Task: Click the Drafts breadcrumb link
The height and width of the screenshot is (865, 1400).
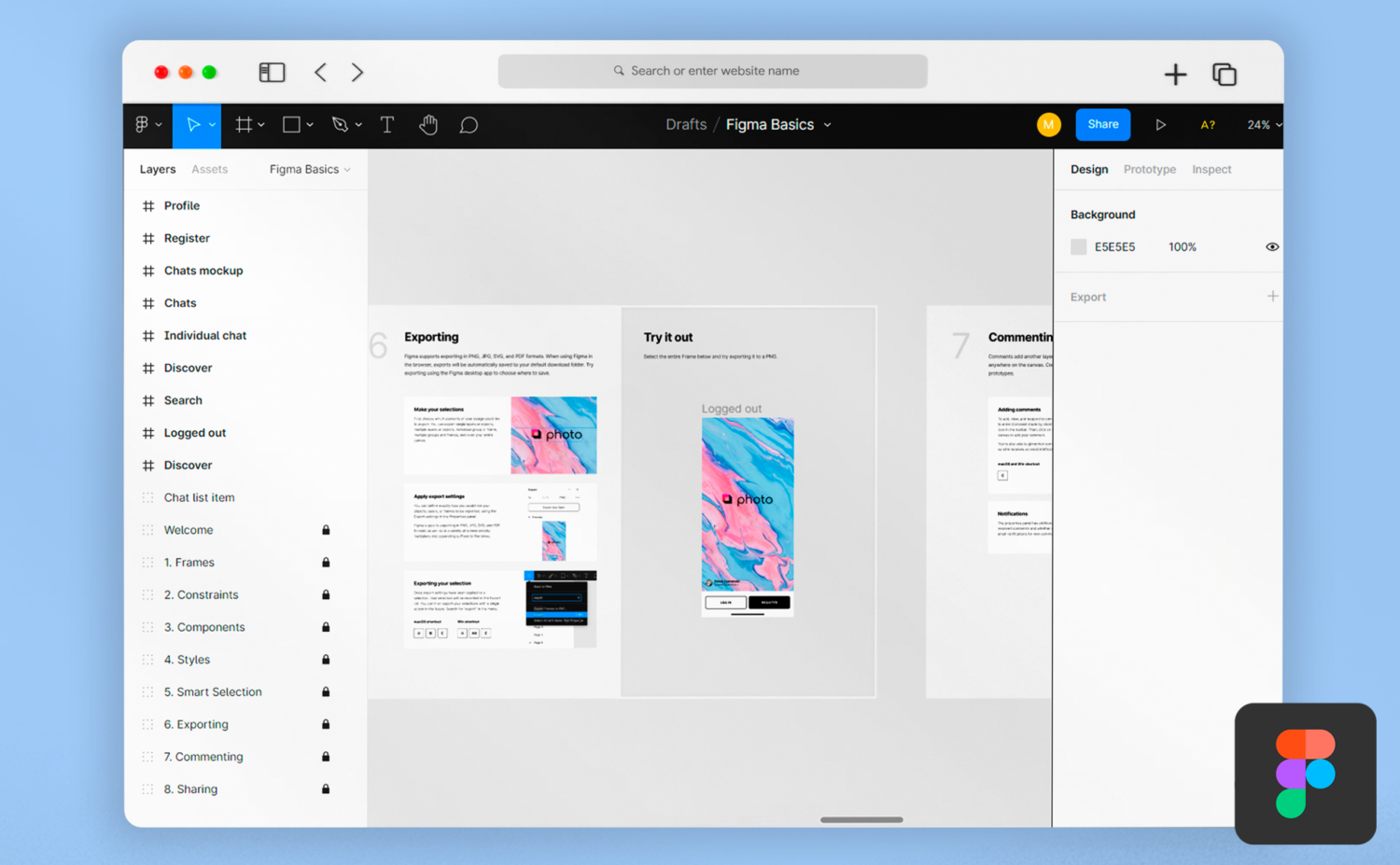Action: pyautogui.click(x=686, y=124)
